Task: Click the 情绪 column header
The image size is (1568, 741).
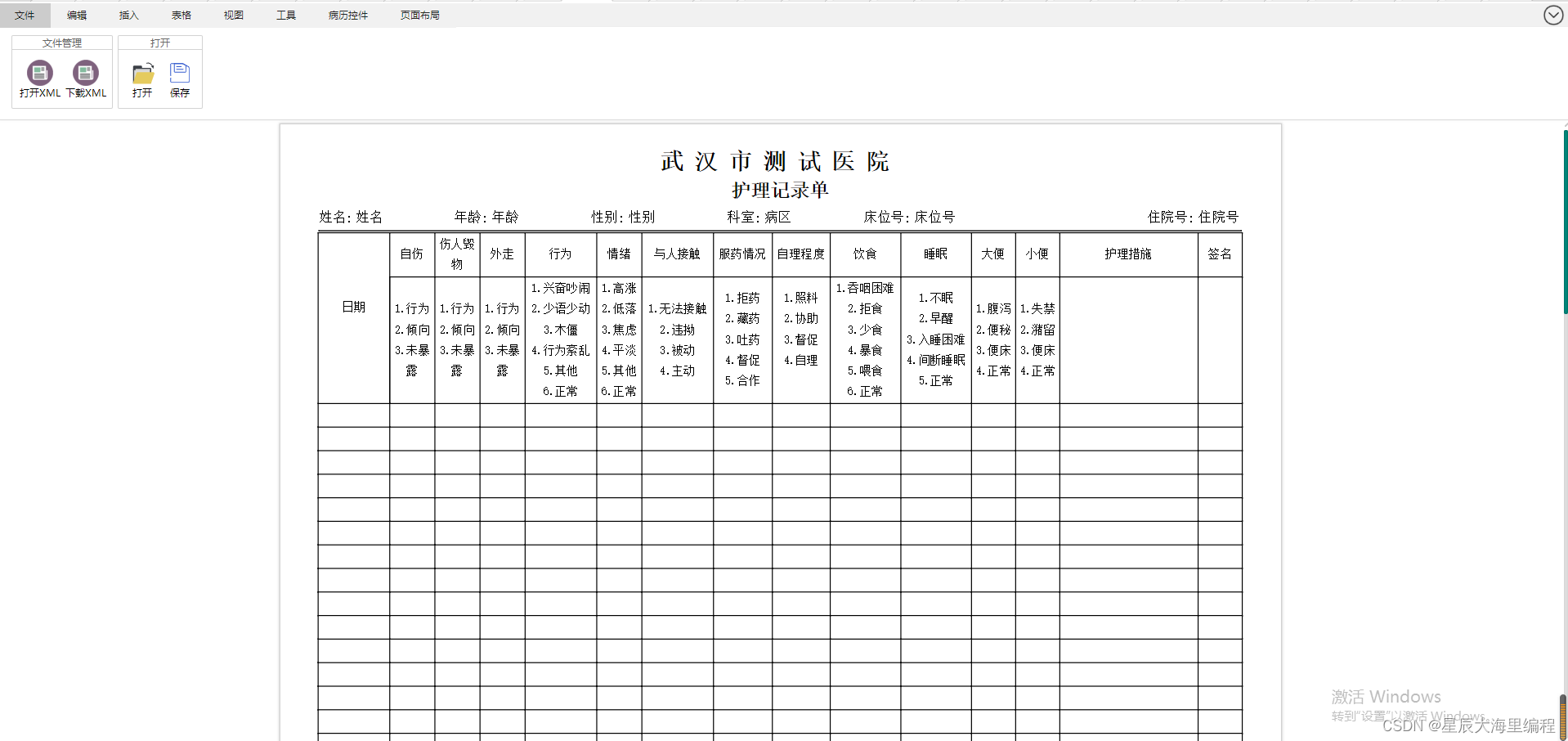Action: point(619,254)
